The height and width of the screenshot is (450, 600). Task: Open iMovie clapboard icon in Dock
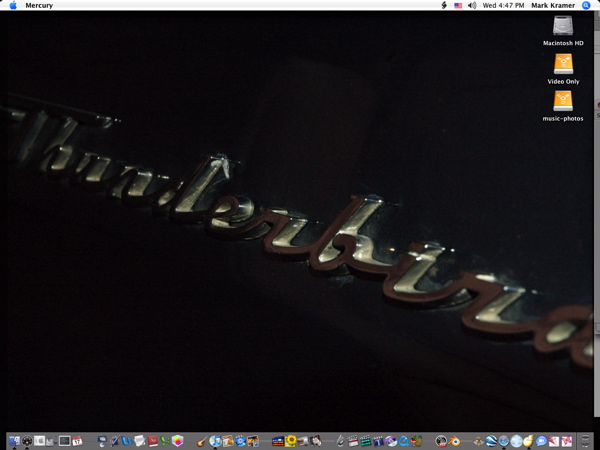point(353,441)
